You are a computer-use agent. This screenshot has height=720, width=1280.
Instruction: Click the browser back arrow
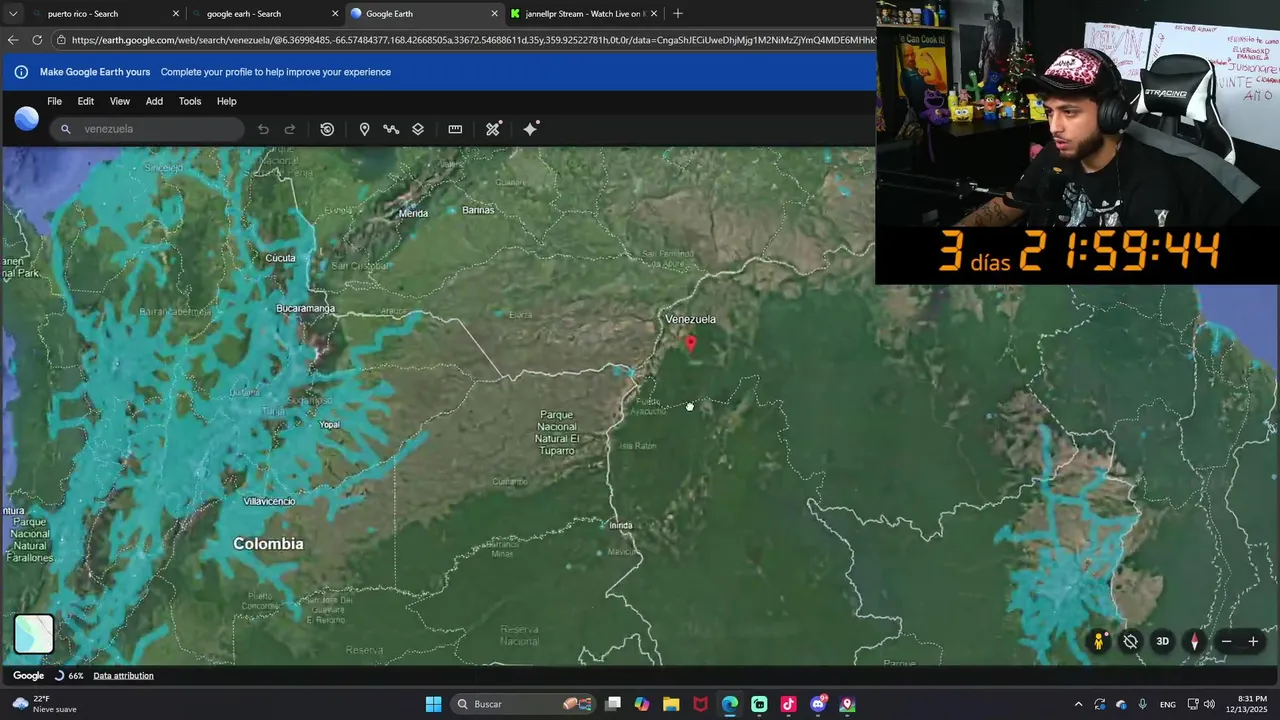tap(12, 40)
